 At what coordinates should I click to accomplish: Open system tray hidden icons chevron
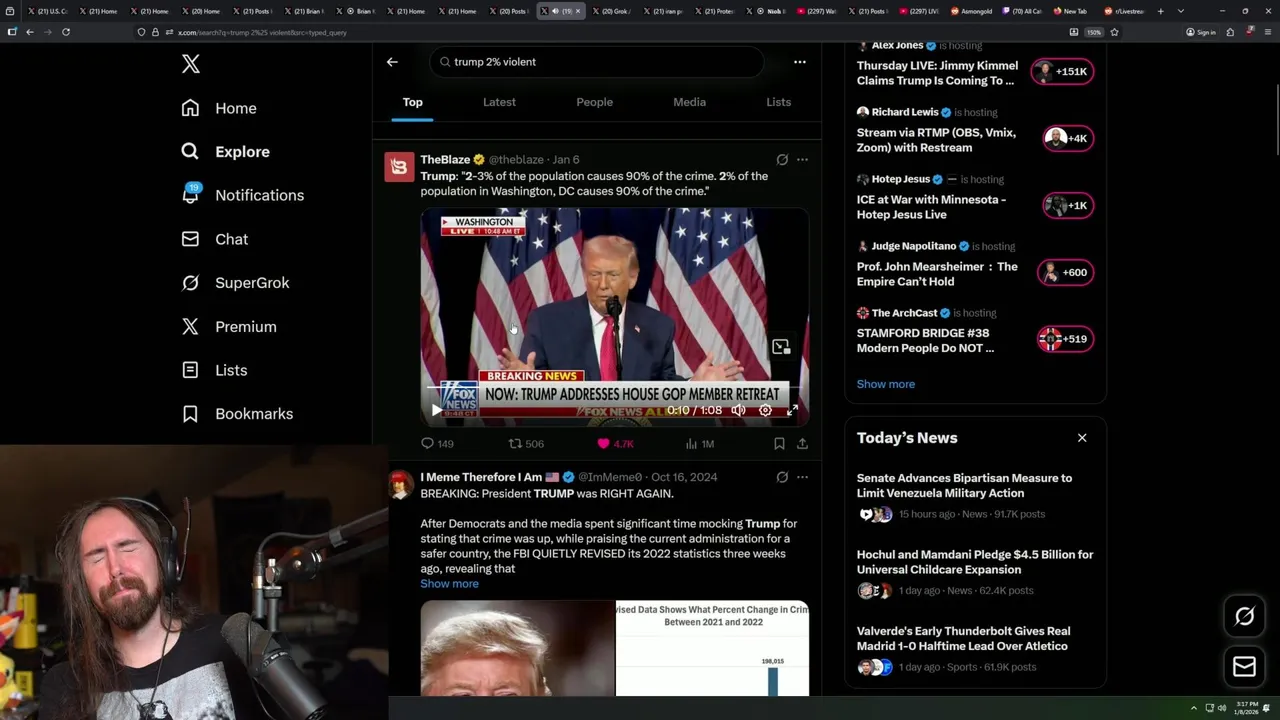click(1193, 708)
